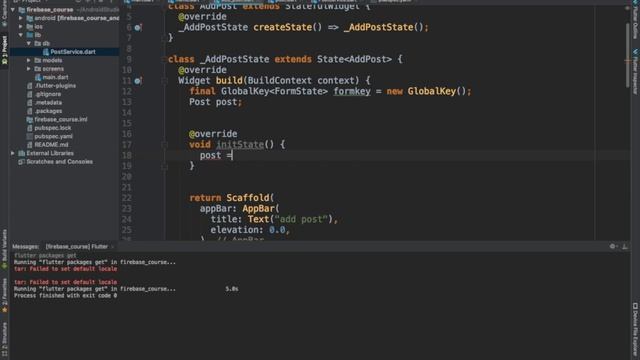640x360 pixels.
Task: Click the ios folder icon
Action: click(x=30, y=27)
